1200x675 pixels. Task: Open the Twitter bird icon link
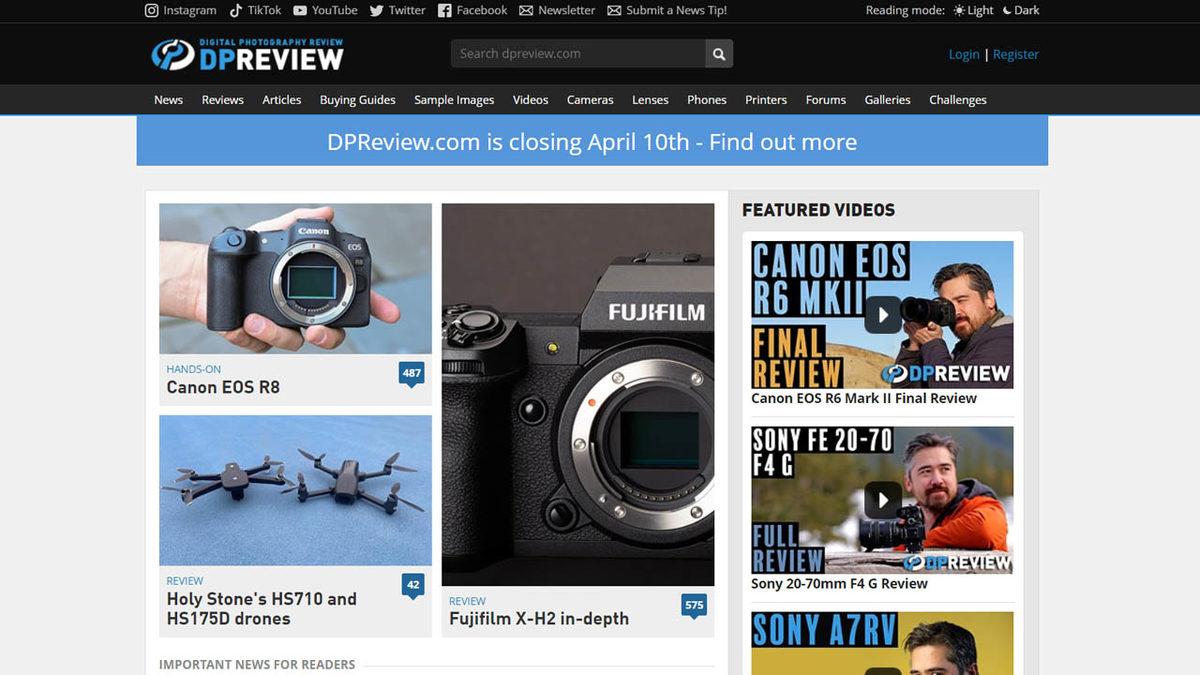(377, 10)
